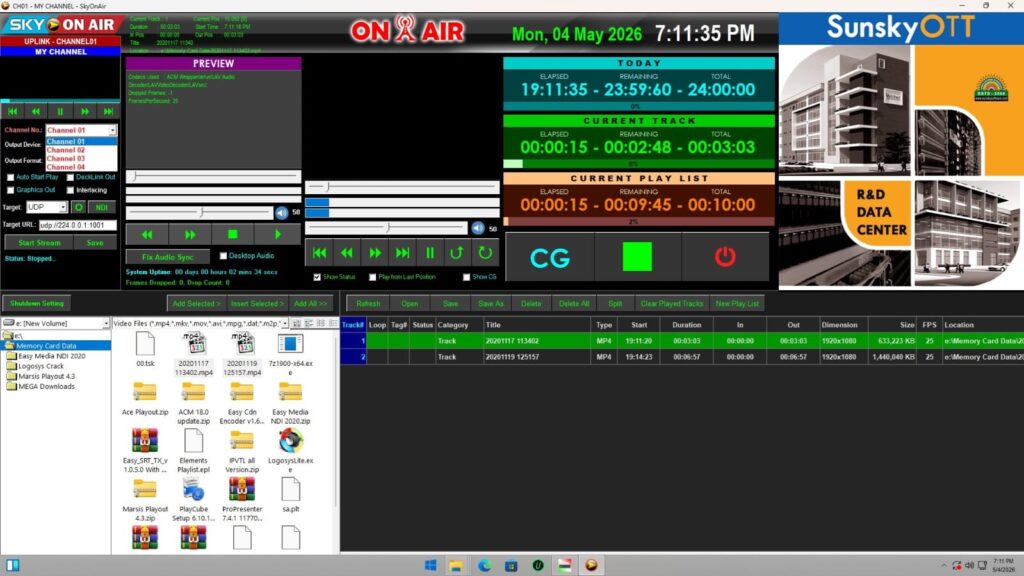Click the NDI button

(101, 207)
